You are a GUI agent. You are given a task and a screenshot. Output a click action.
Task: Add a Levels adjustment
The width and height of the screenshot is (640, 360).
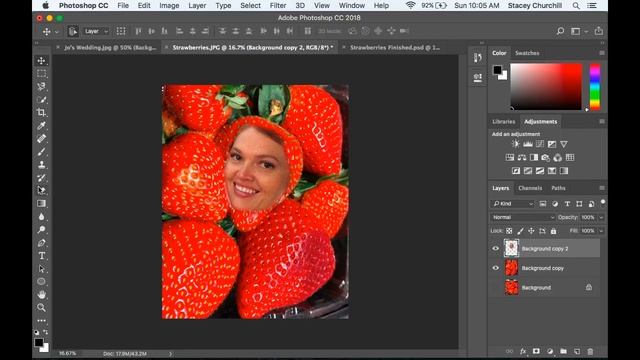click(528, 144)
